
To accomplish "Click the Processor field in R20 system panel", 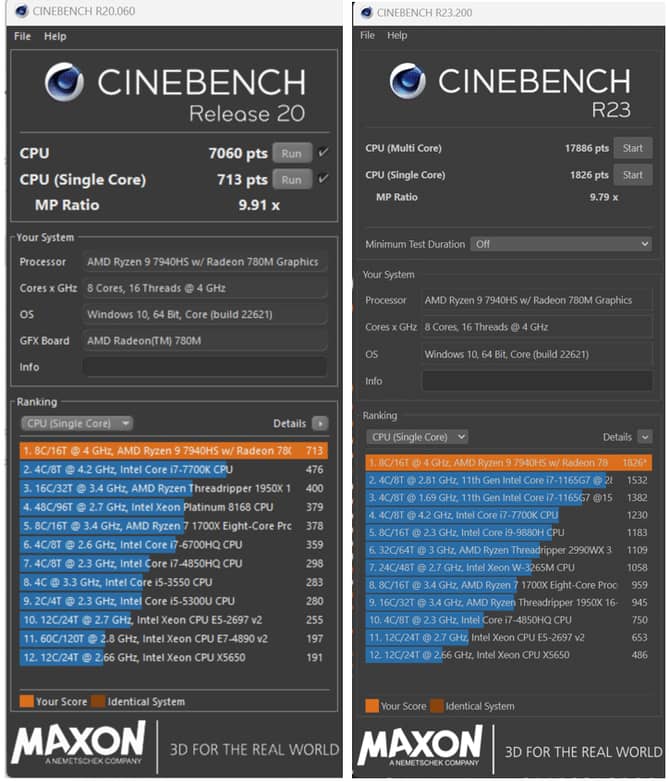I will tap(205, 262).
